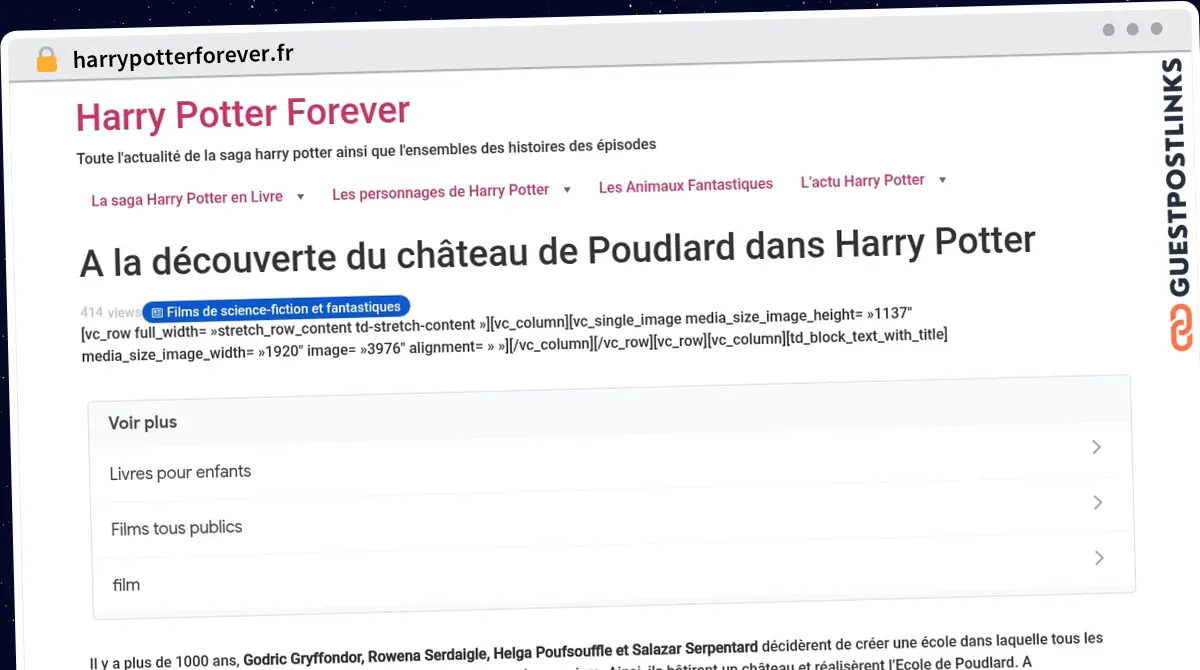Click the article heading about château de Poudlard
1200x670 pixels.
point(558,252)
